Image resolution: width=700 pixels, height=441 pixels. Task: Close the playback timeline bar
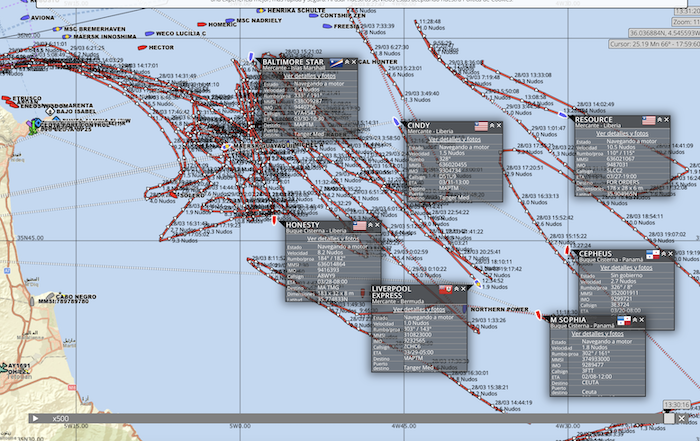682,418
